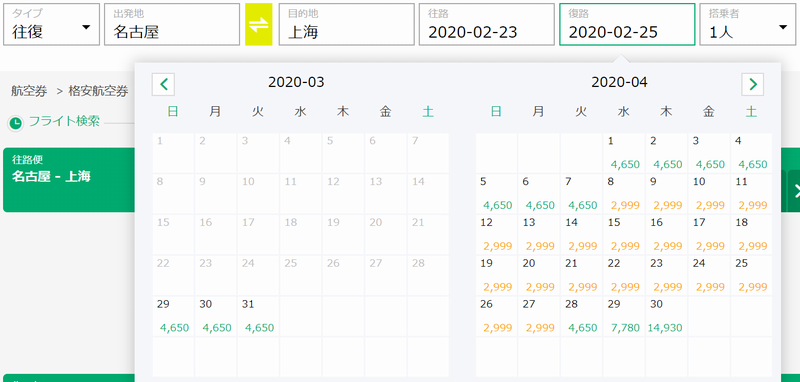Click the arrow right of the 往路便 banner

click(794, 191)
